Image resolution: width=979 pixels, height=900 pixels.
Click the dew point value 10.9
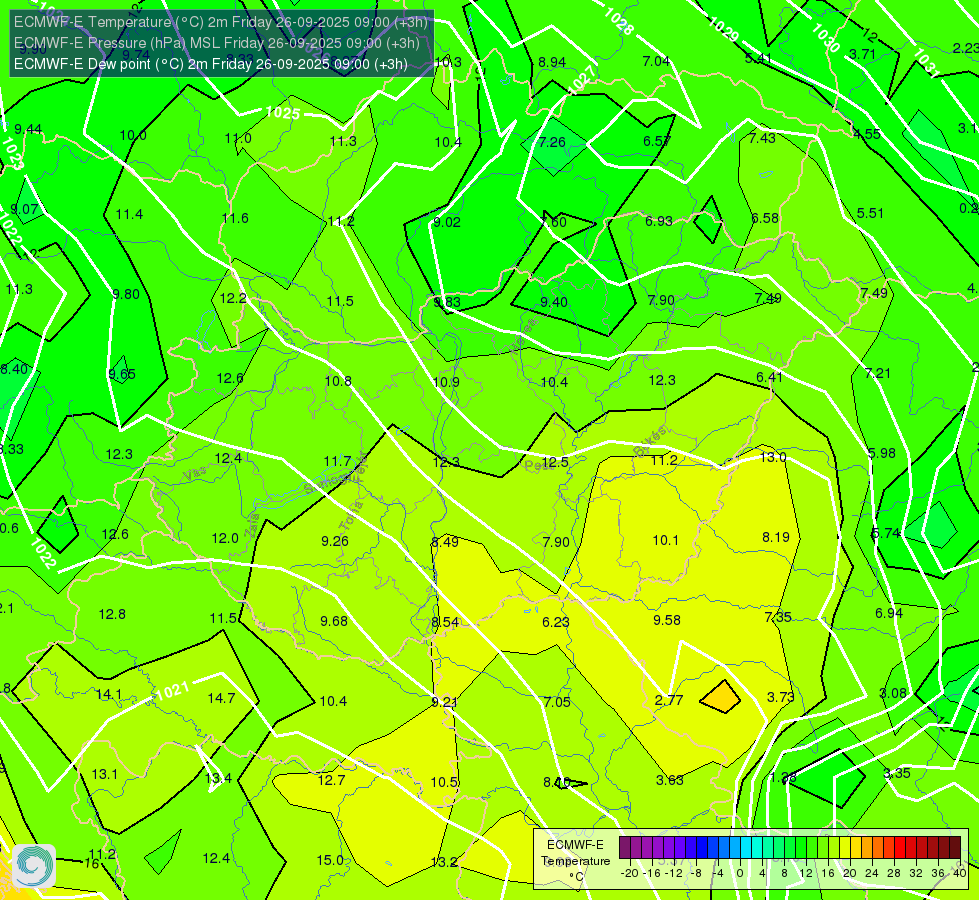click(446, 382)
